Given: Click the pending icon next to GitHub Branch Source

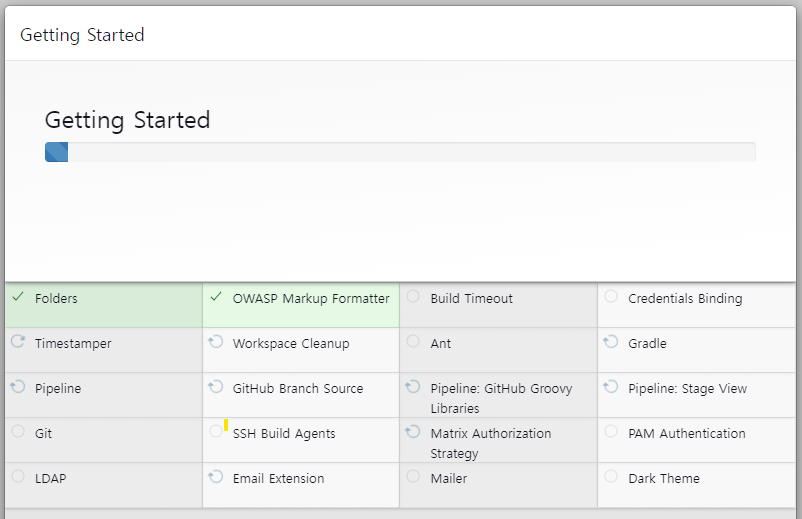Looking at the screenshot, I should click(216, 386).
